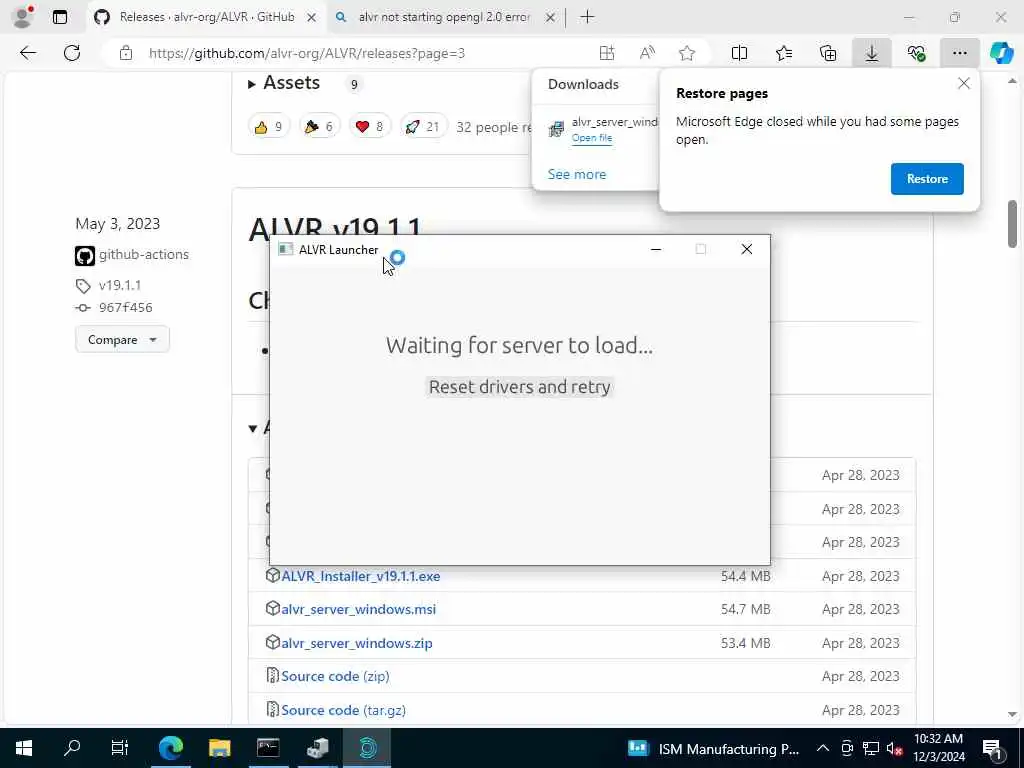Click the muted volume tray icon
Image resolution: width=1024 pixels, height=768 pixels.
coord(894,748)
